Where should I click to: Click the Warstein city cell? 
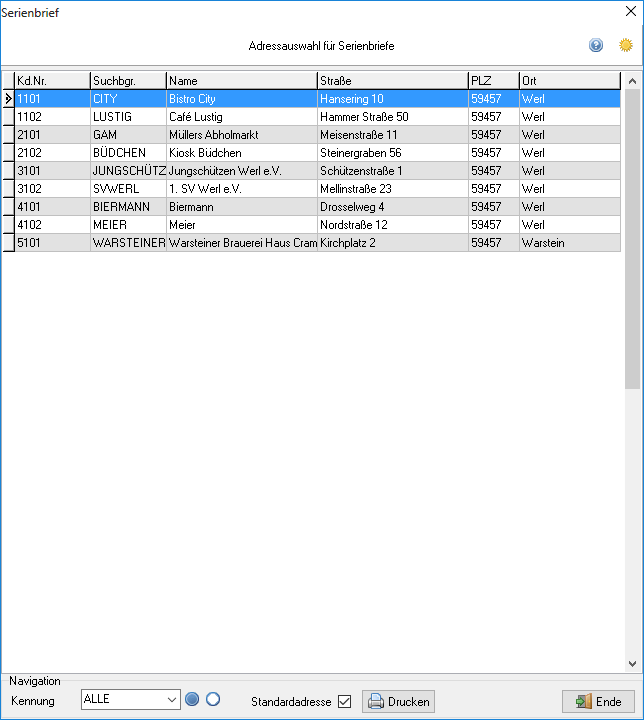(570, 242)
